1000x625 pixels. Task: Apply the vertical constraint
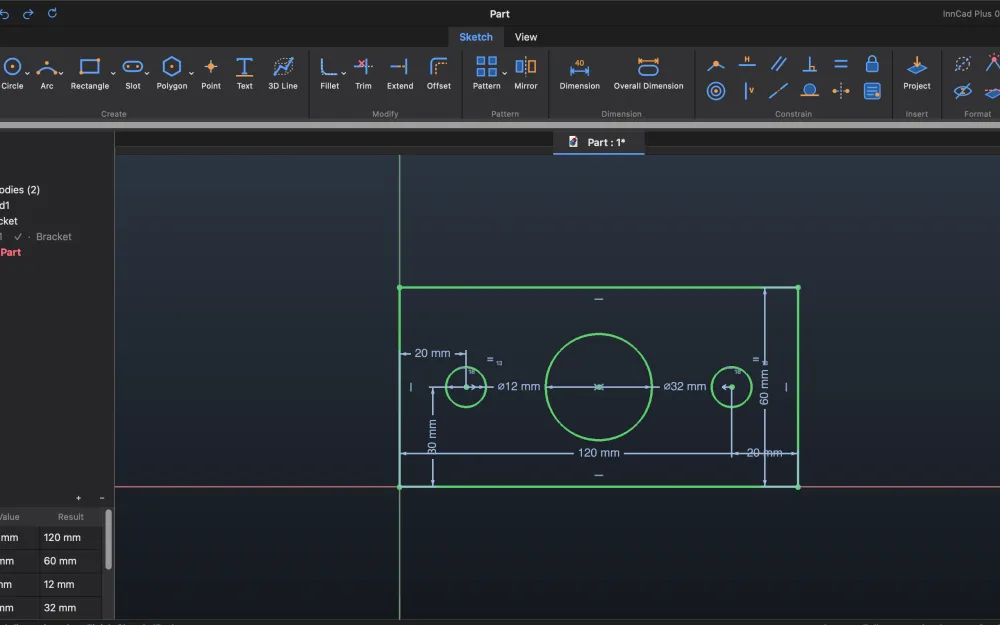tap(747, 91)
